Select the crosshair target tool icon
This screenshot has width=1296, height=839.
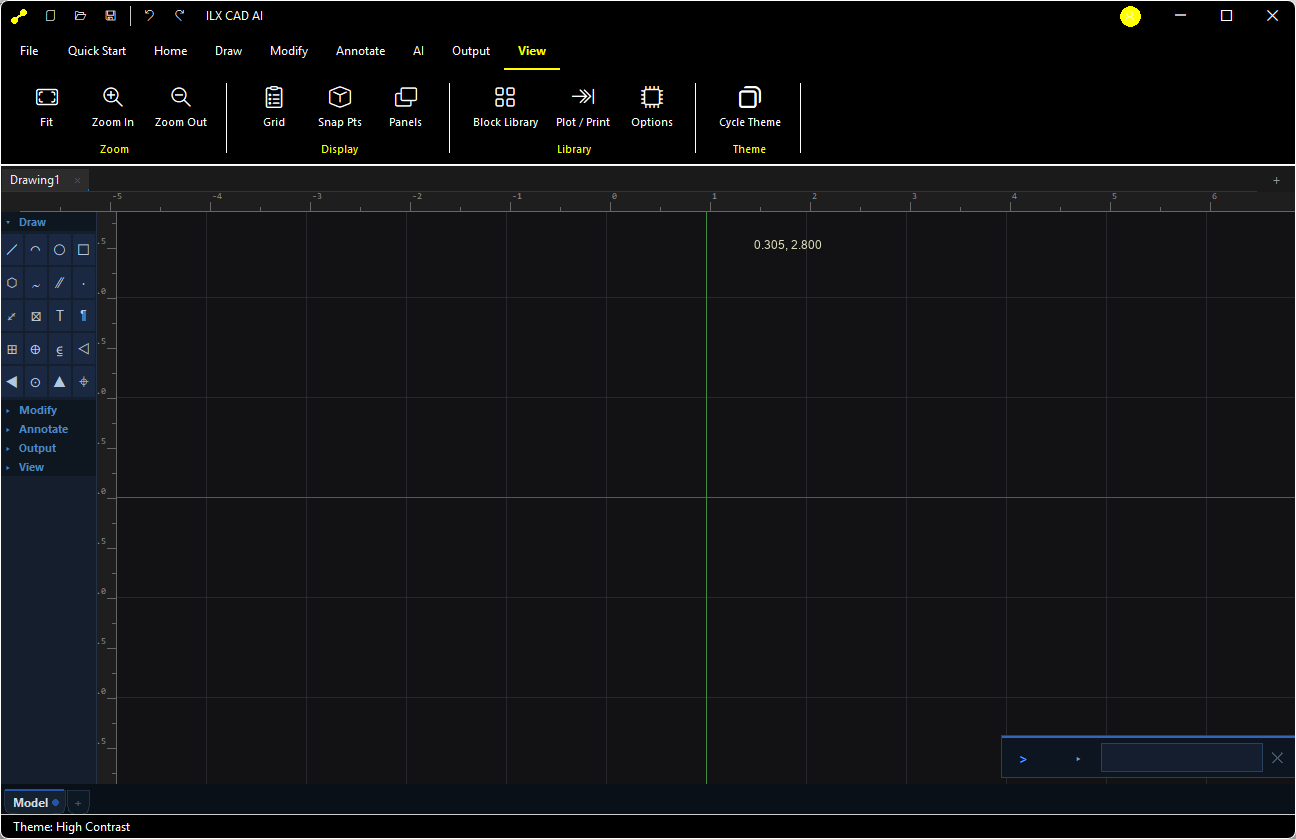[84, 382]
